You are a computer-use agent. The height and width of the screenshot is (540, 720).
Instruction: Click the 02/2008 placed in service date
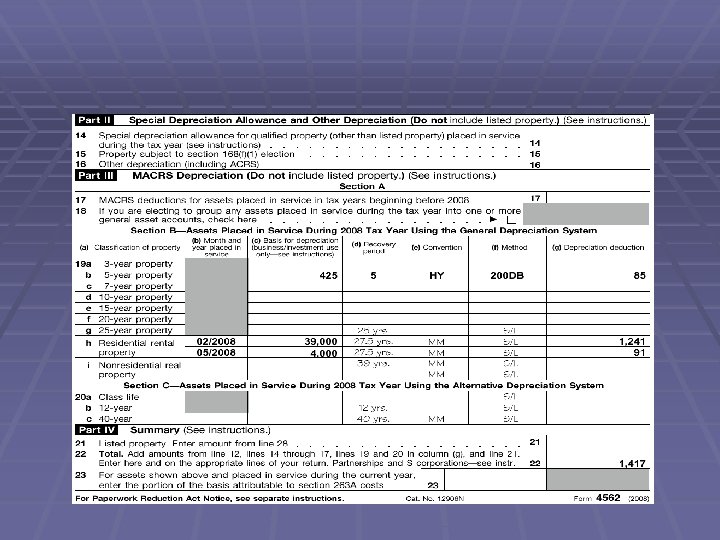[x=216, y=342]
